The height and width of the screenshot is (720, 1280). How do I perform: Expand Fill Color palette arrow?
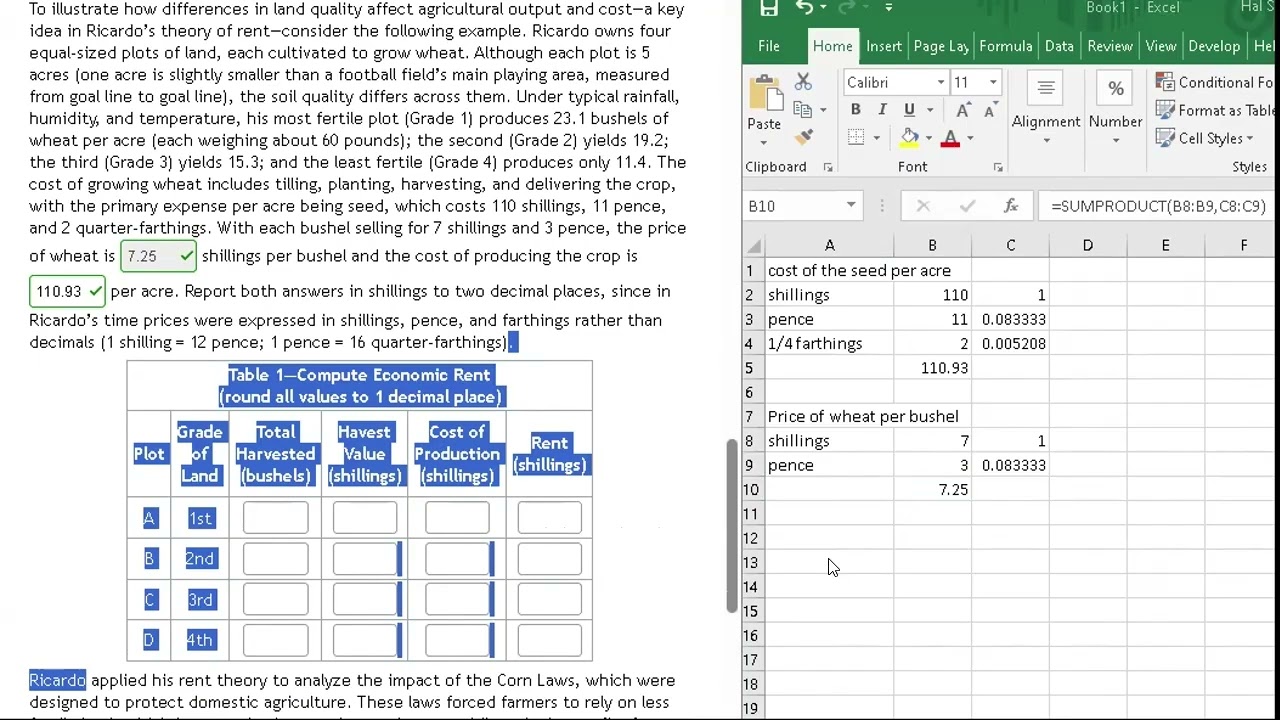(928, 138)
